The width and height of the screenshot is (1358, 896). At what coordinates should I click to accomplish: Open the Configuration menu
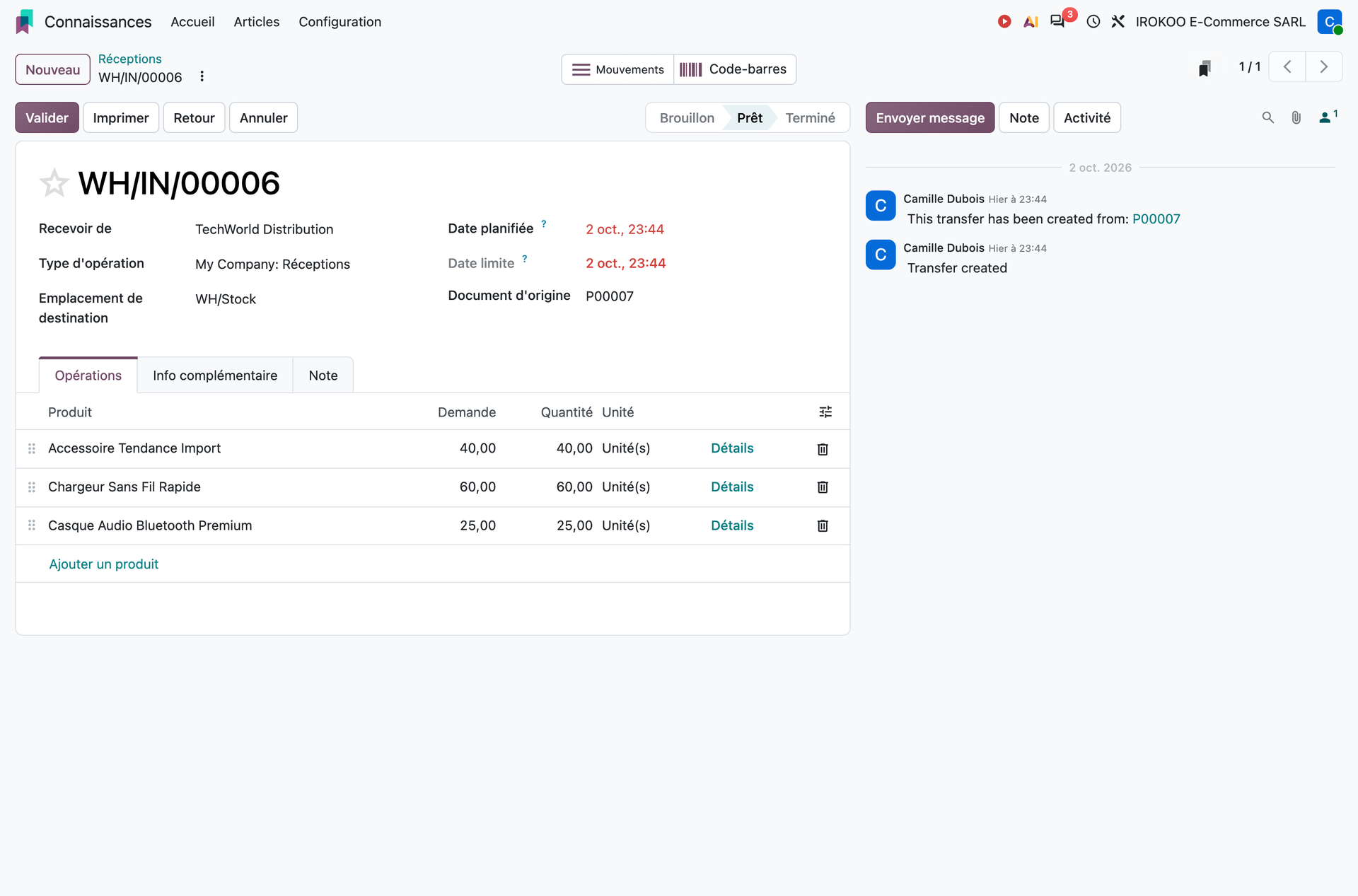point(339,22)
